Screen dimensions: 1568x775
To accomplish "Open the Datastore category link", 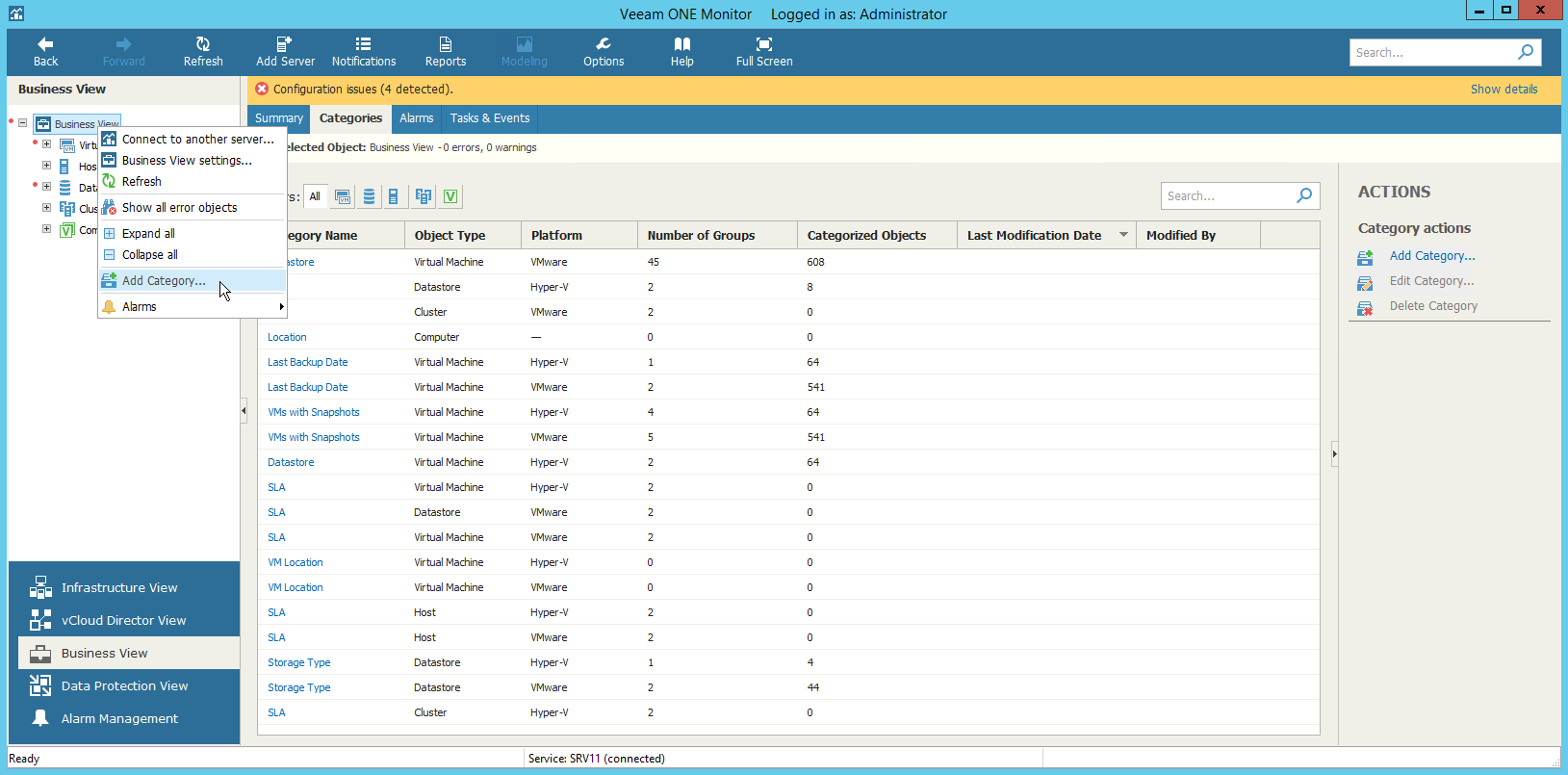I will (291, 462).
